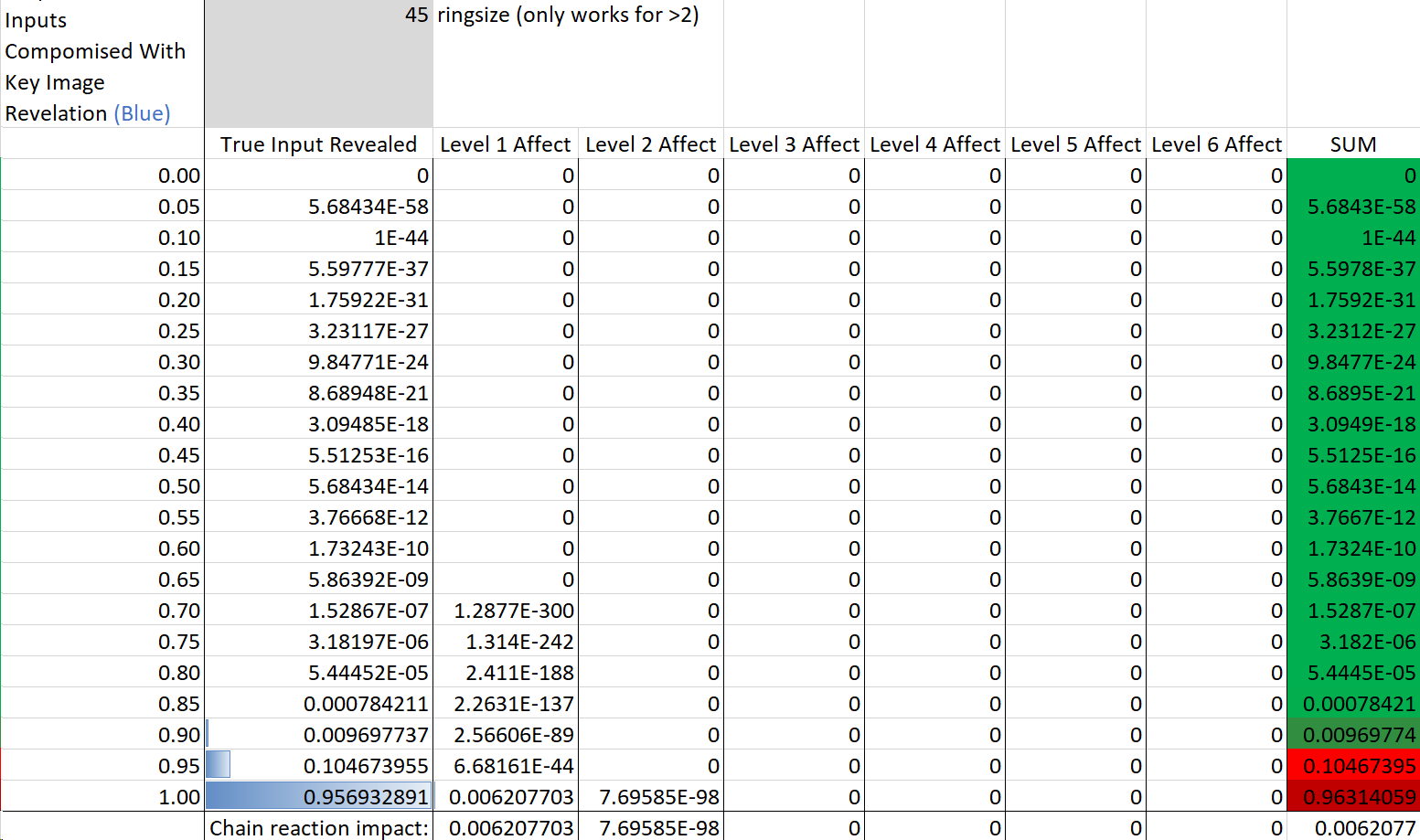This screenshot has height=840, width=1420.
Task: Select Level 1 cell 1.2877E-300
Action: pyautogui.click(x=505, y=610)
